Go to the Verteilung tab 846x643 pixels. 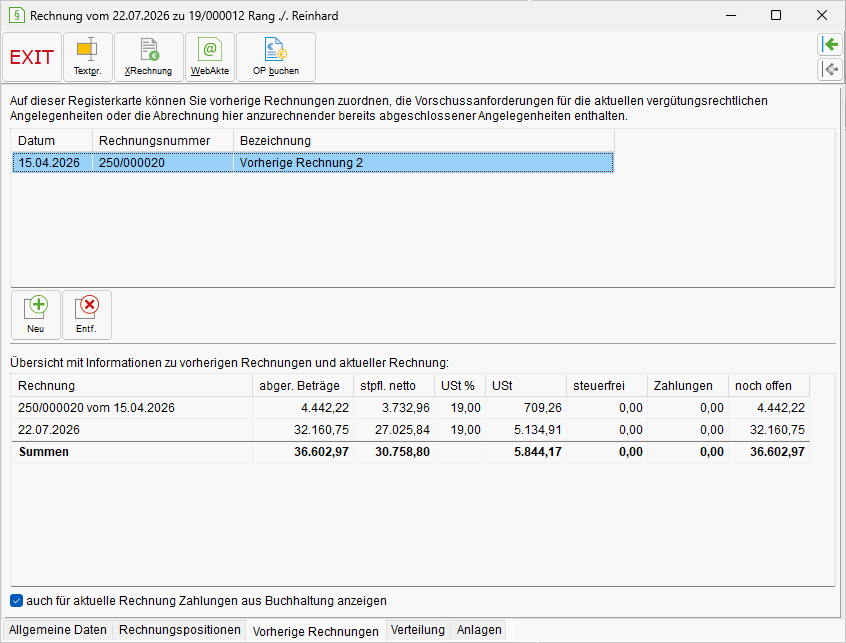(x=418, y=630)
